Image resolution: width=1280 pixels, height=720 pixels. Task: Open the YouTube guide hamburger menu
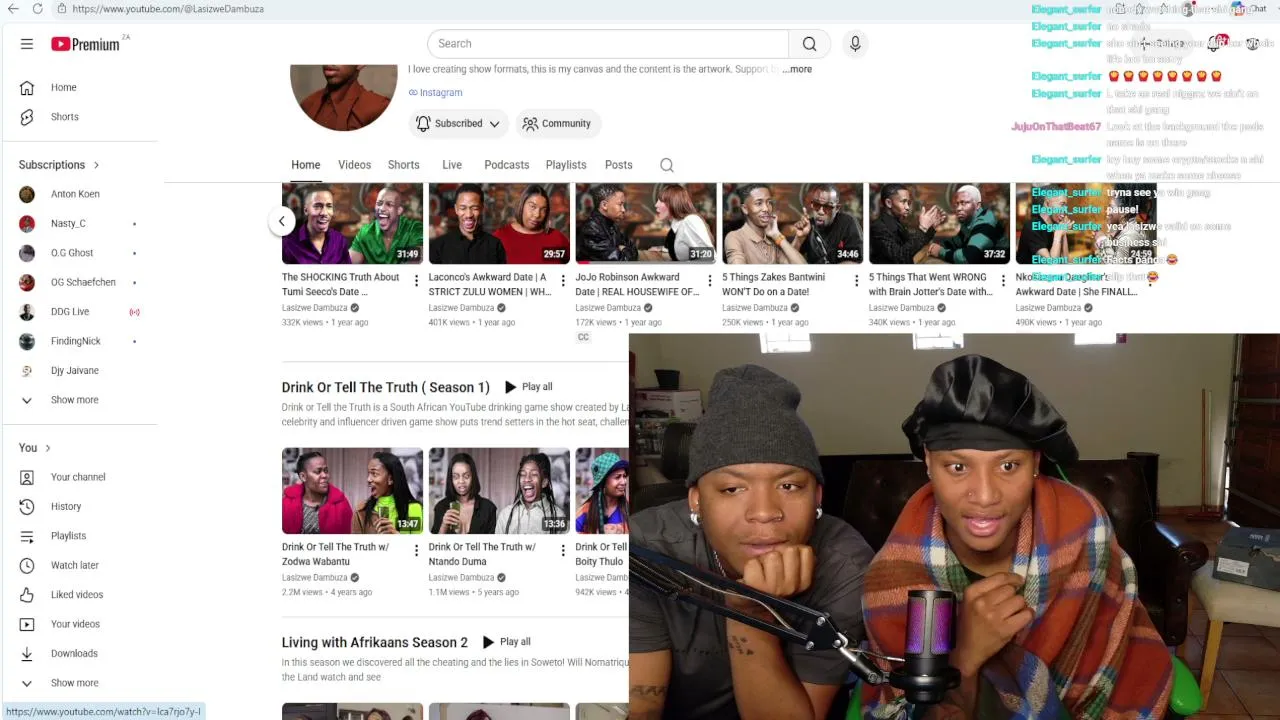pyautogui.click(x=27, y=44)
